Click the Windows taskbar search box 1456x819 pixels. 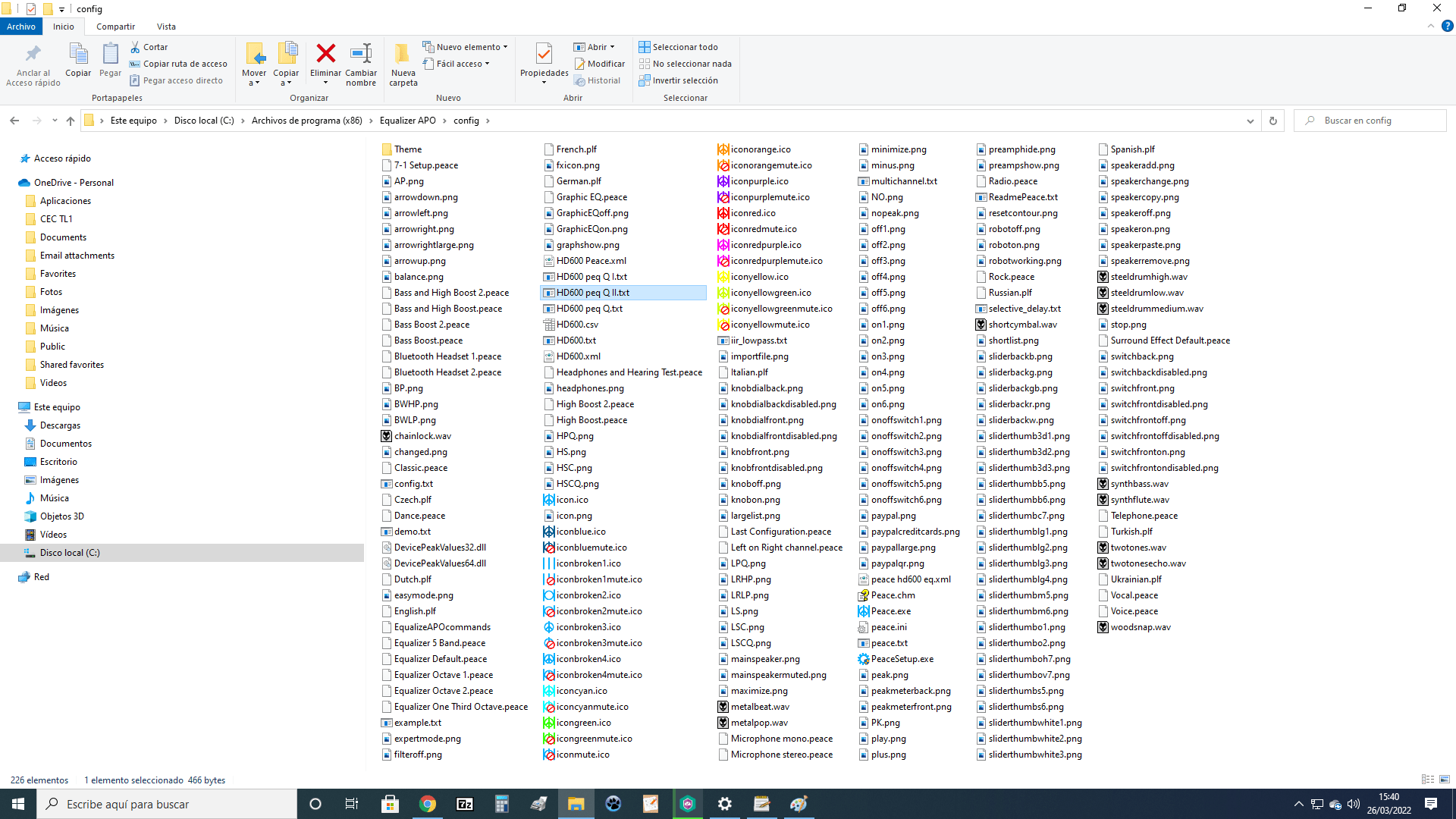(167, 804)
